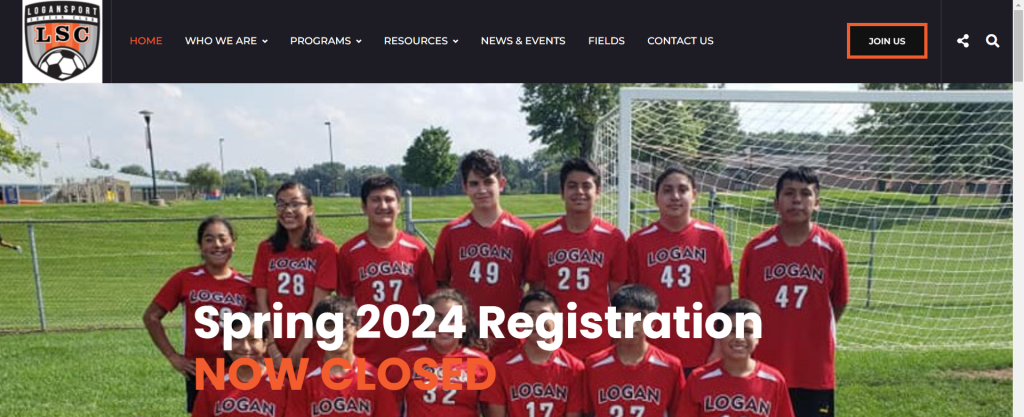Open the News & Events page
This screenshot has height=417, width=1024.
[x=523, y=40]
